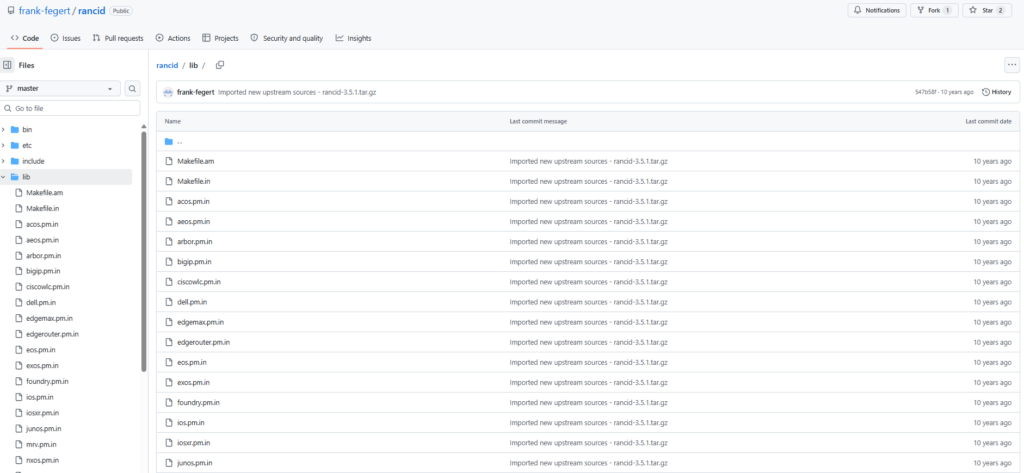Open the commit History

click(x=997, y=92)
